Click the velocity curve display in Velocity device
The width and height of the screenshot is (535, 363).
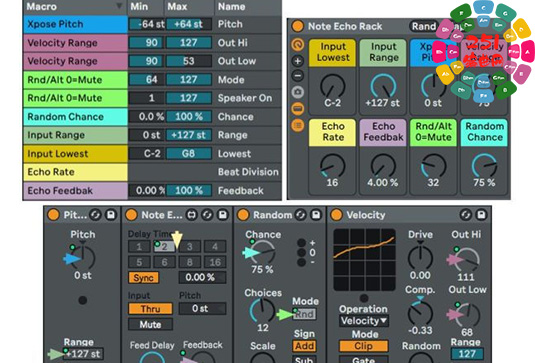[x=364, y=260]
